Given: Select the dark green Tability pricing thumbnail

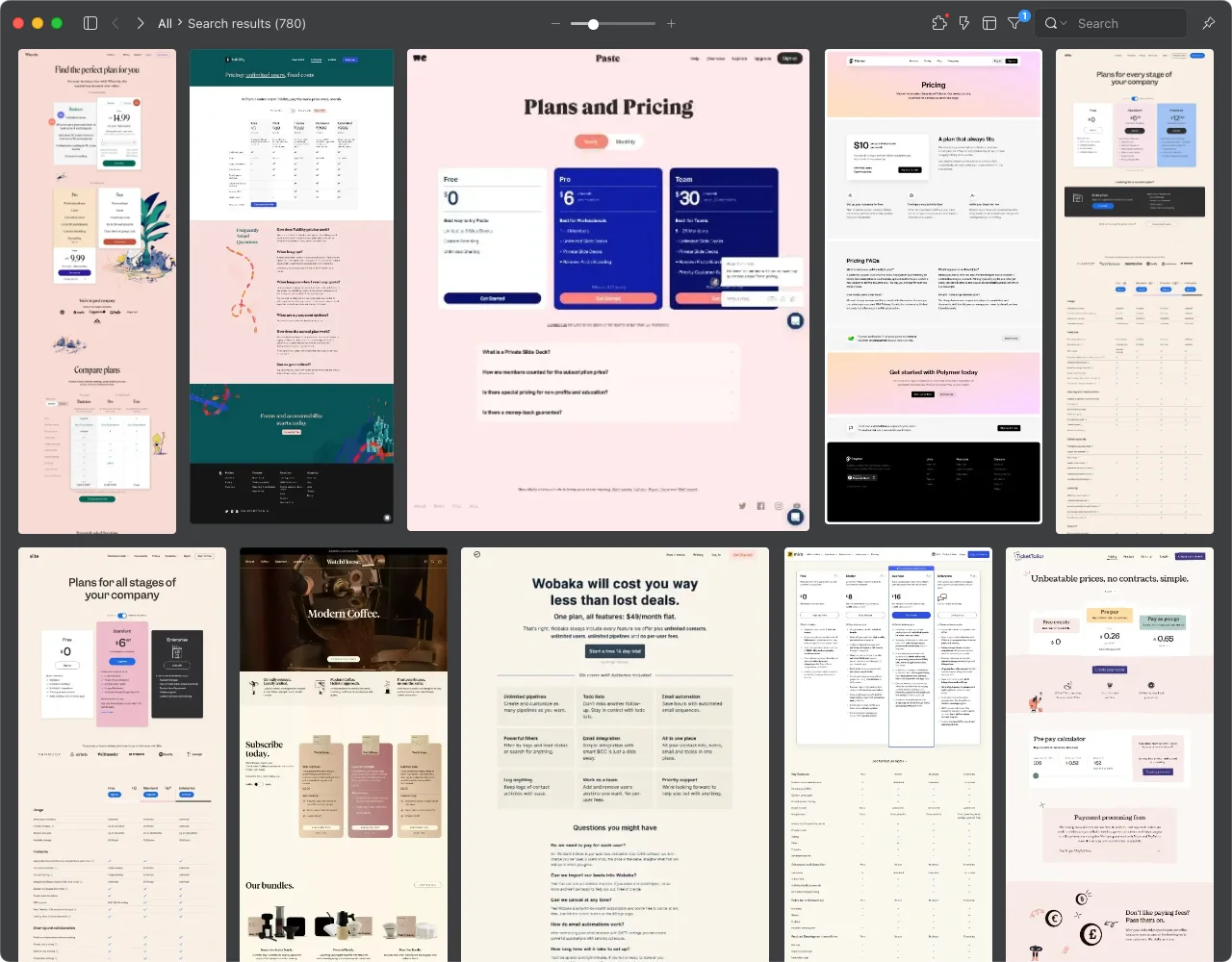Looking at the screenshot, I should [x=292, y=287].
